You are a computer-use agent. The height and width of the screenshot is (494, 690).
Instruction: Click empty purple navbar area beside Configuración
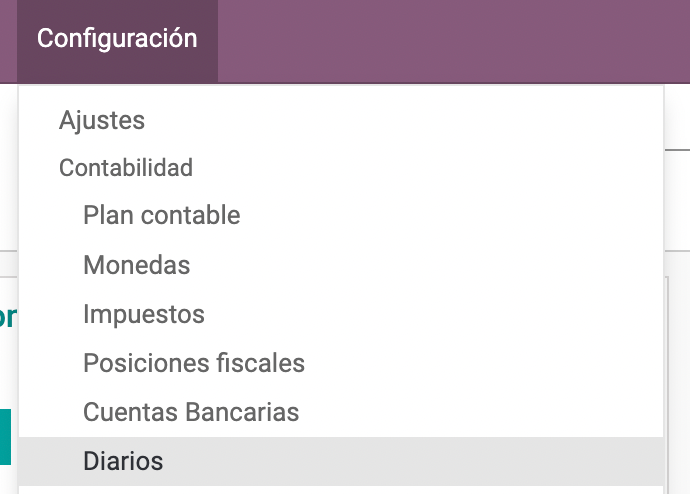(x=453, y=41)
